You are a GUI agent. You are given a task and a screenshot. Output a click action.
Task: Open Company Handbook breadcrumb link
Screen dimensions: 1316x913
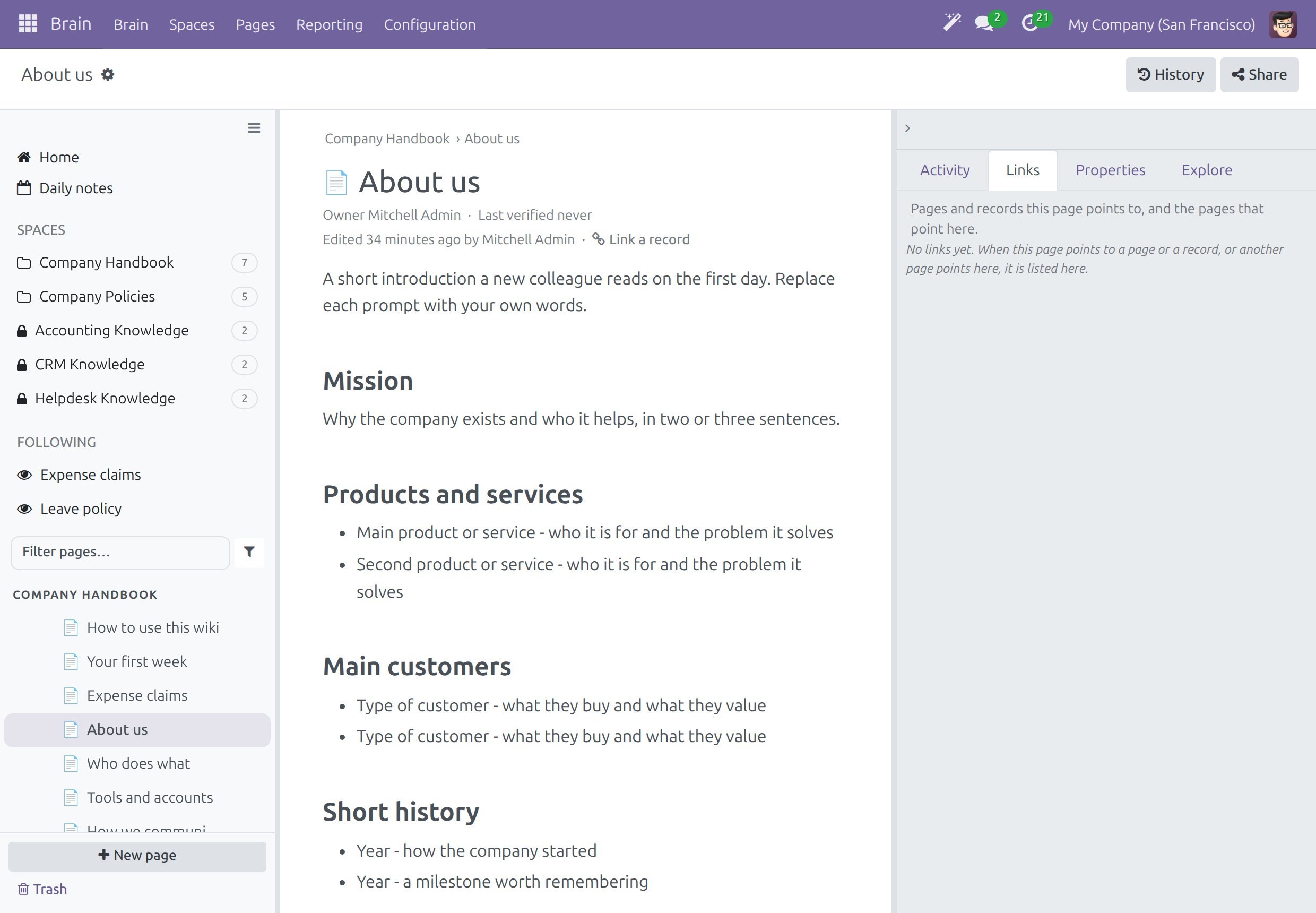387,139
